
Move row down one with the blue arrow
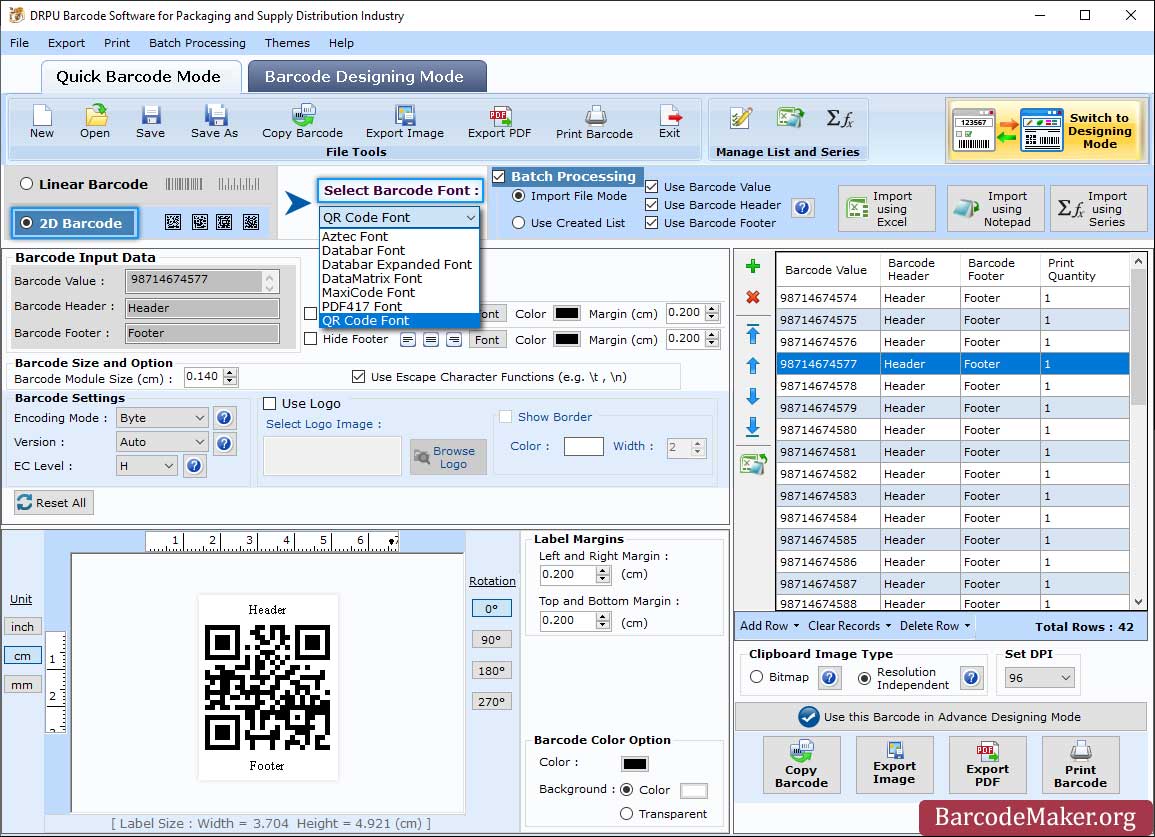tap(753, 396)
